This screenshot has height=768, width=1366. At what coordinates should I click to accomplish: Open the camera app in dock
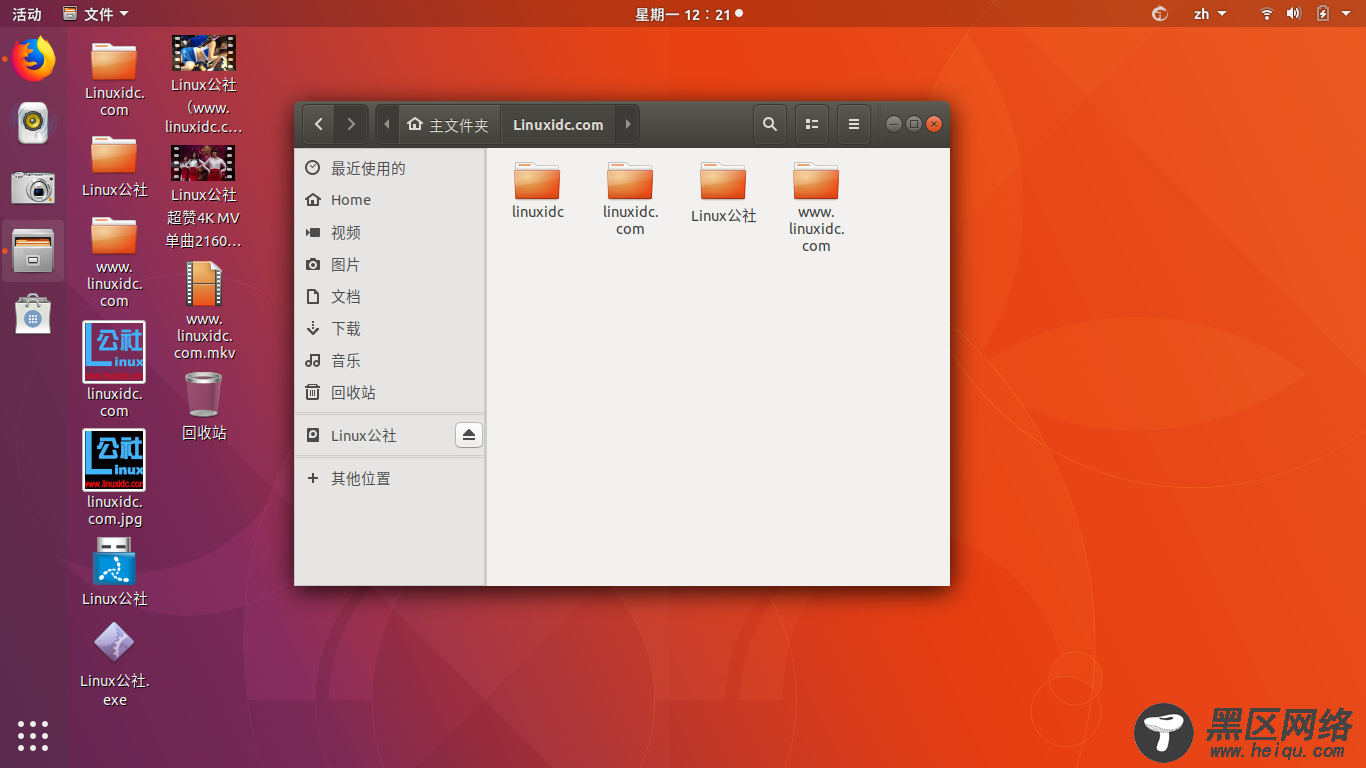(33, 187)
